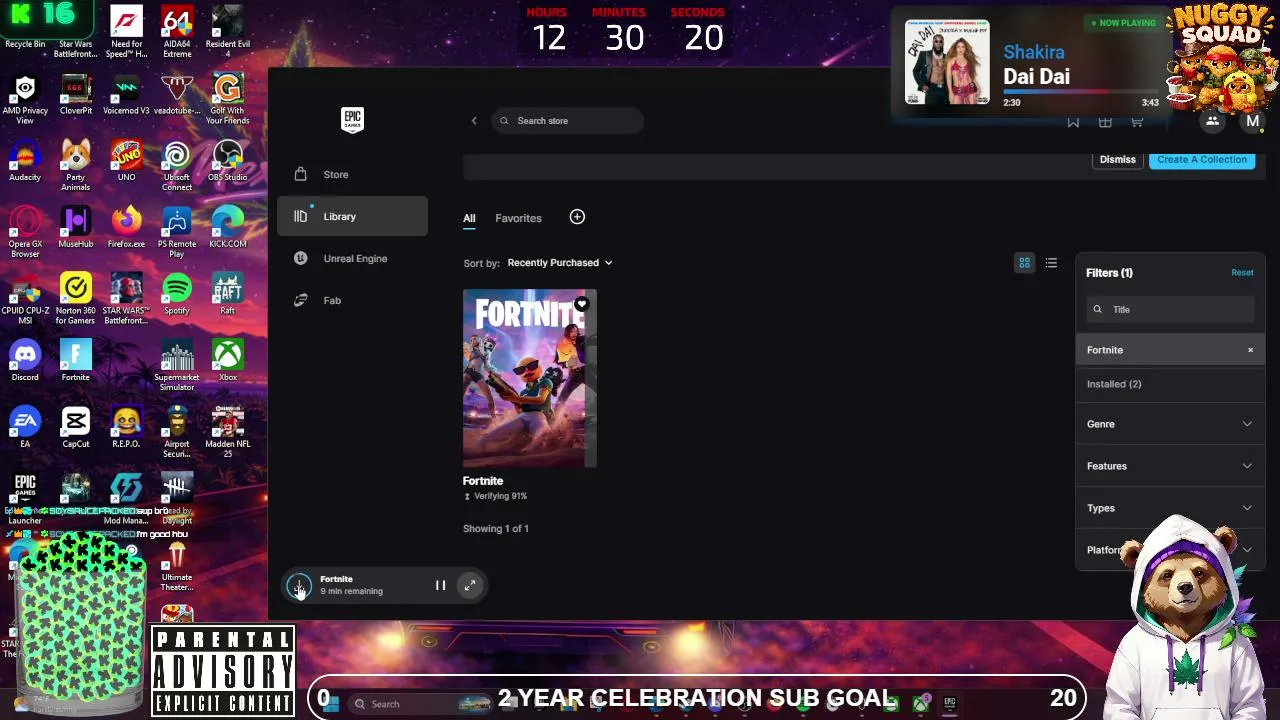Expand the Features filter section
This screenshot has height=720, width=1280.
[x=1170, y=466]
